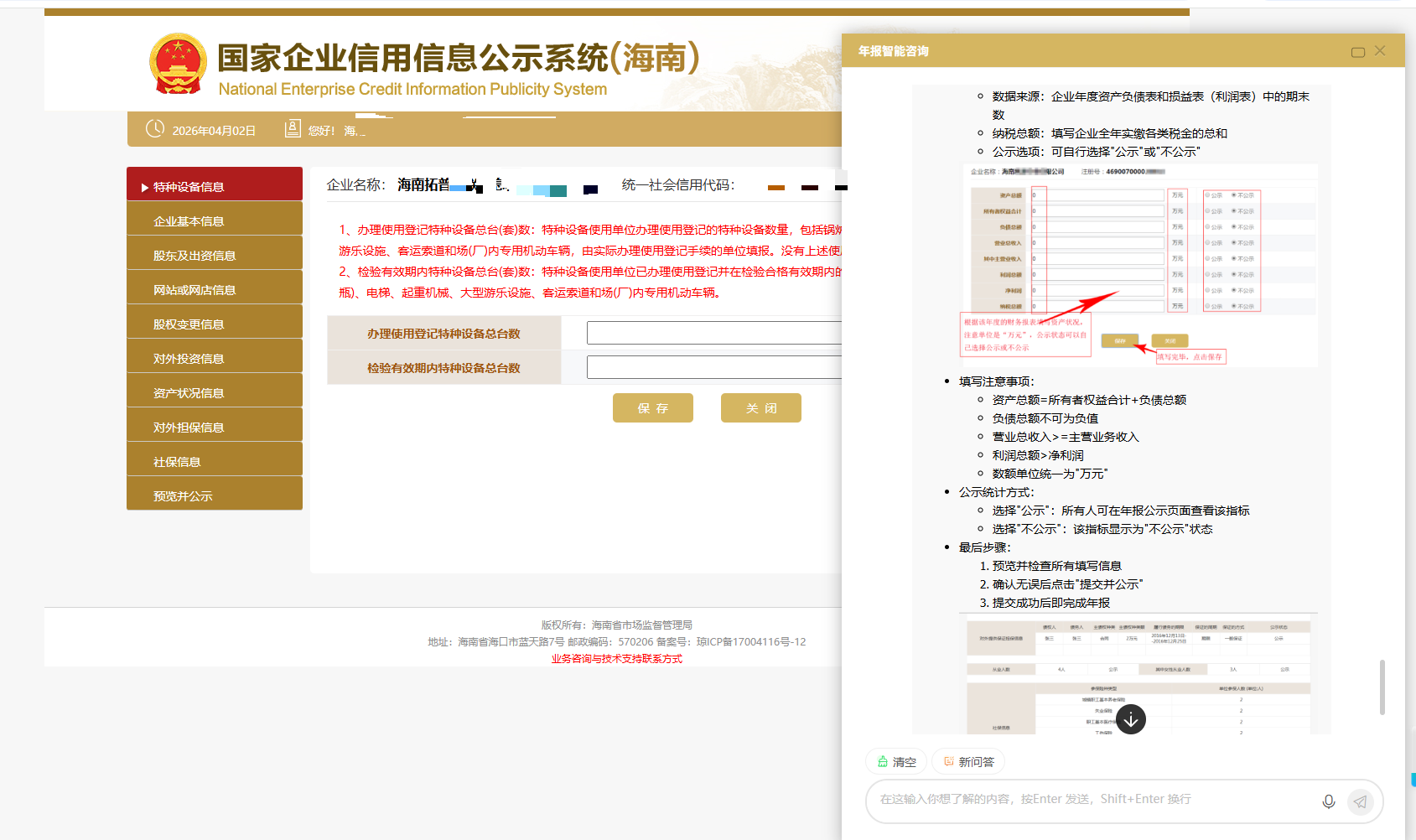Select 预览并公示 in the sidebar
Viewport: 1416px width, 840px height.
215,495
